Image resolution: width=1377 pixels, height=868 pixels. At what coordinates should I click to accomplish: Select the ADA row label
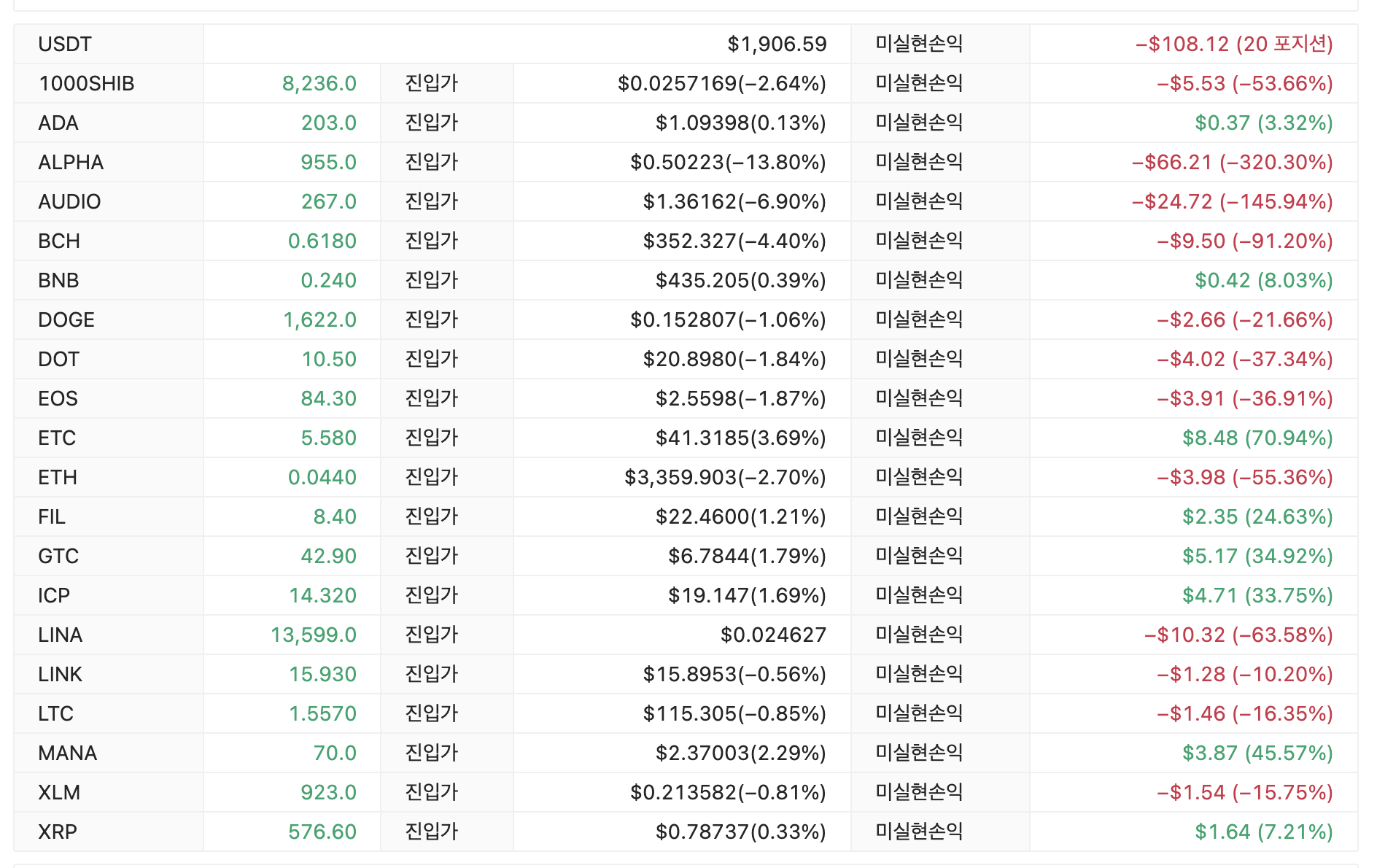pos(58,123)
